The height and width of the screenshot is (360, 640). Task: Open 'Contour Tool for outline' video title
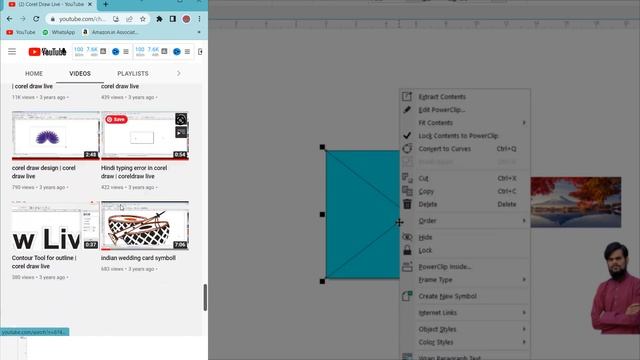44,262
